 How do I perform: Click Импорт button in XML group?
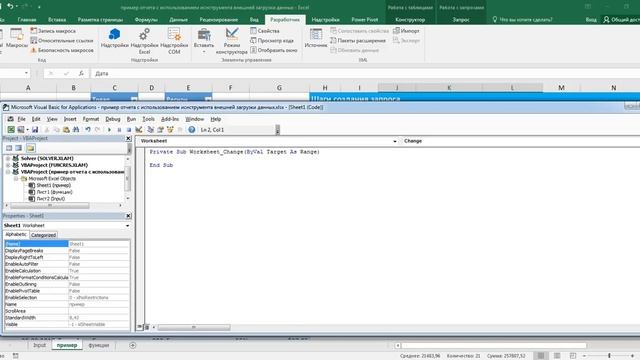(406, 31)
